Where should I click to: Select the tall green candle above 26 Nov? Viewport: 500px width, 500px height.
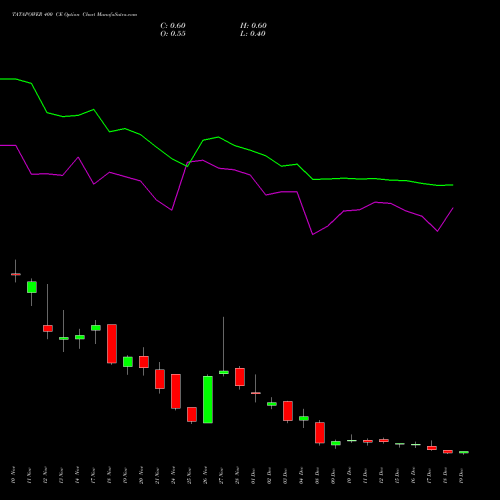tap(208, 399)
